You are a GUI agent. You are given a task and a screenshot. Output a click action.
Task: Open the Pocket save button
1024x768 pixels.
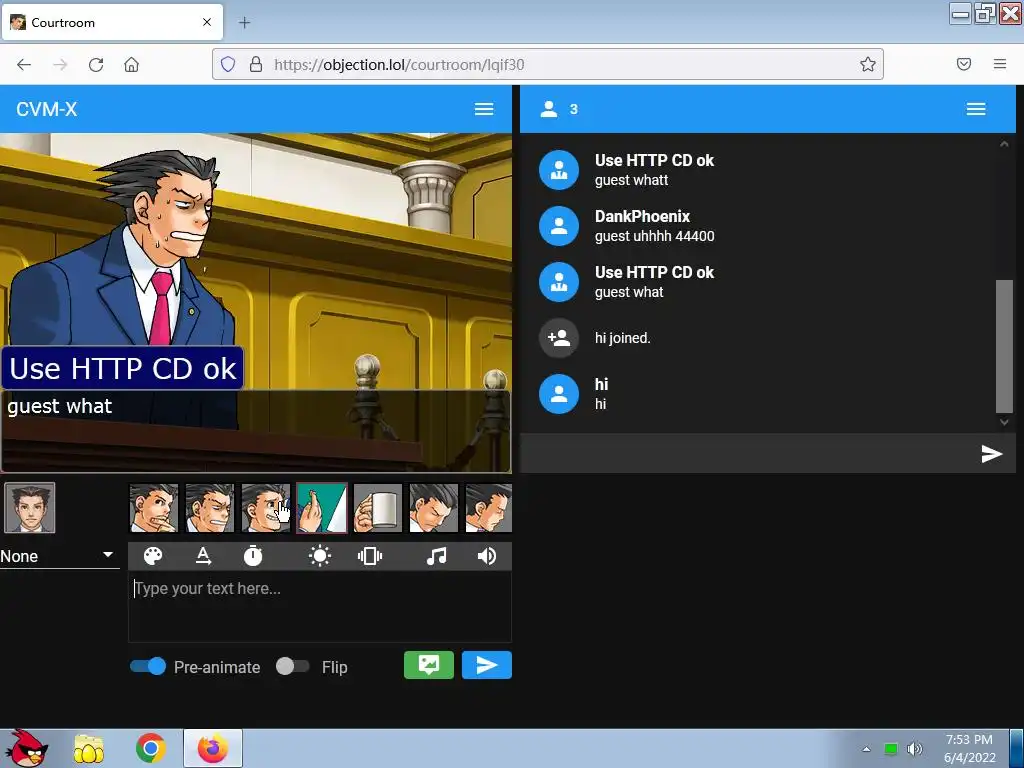(x=964, y=64)
